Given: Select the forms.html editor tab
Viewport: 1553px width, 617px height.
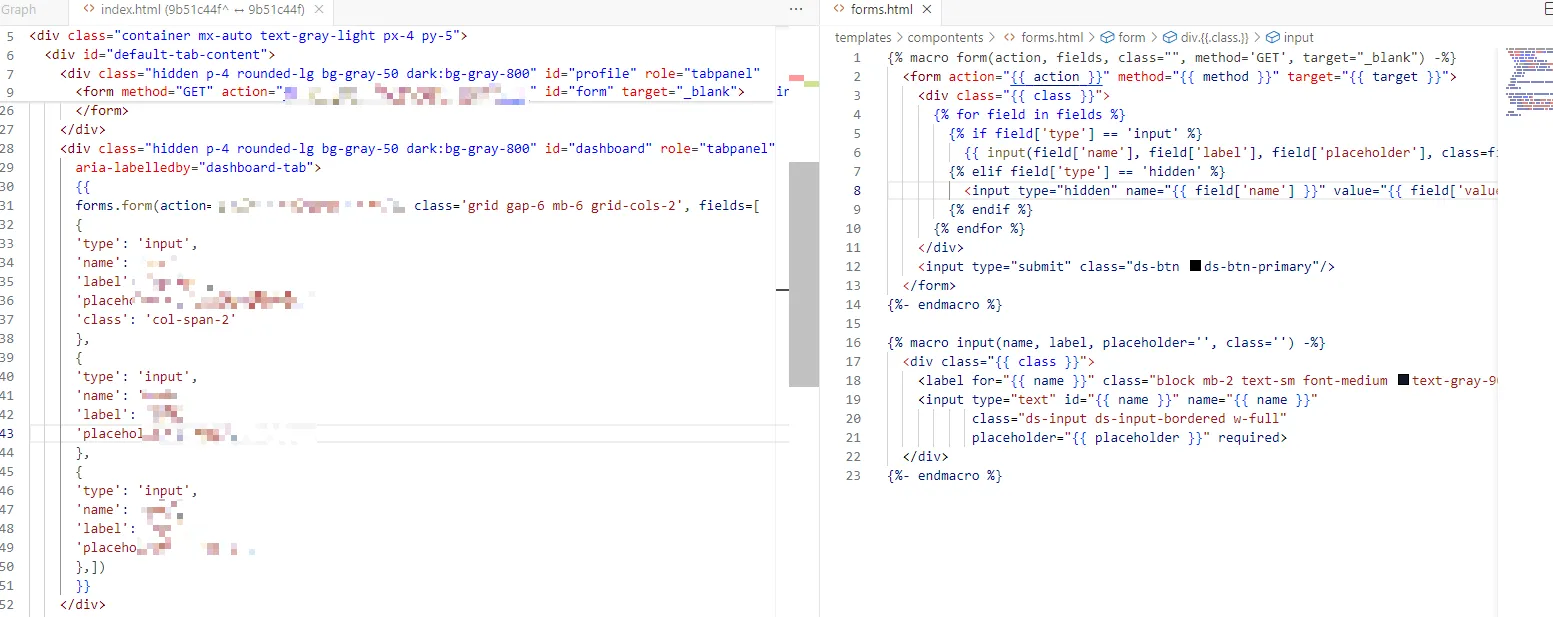Looking at the screenshot, I should 881,9.
